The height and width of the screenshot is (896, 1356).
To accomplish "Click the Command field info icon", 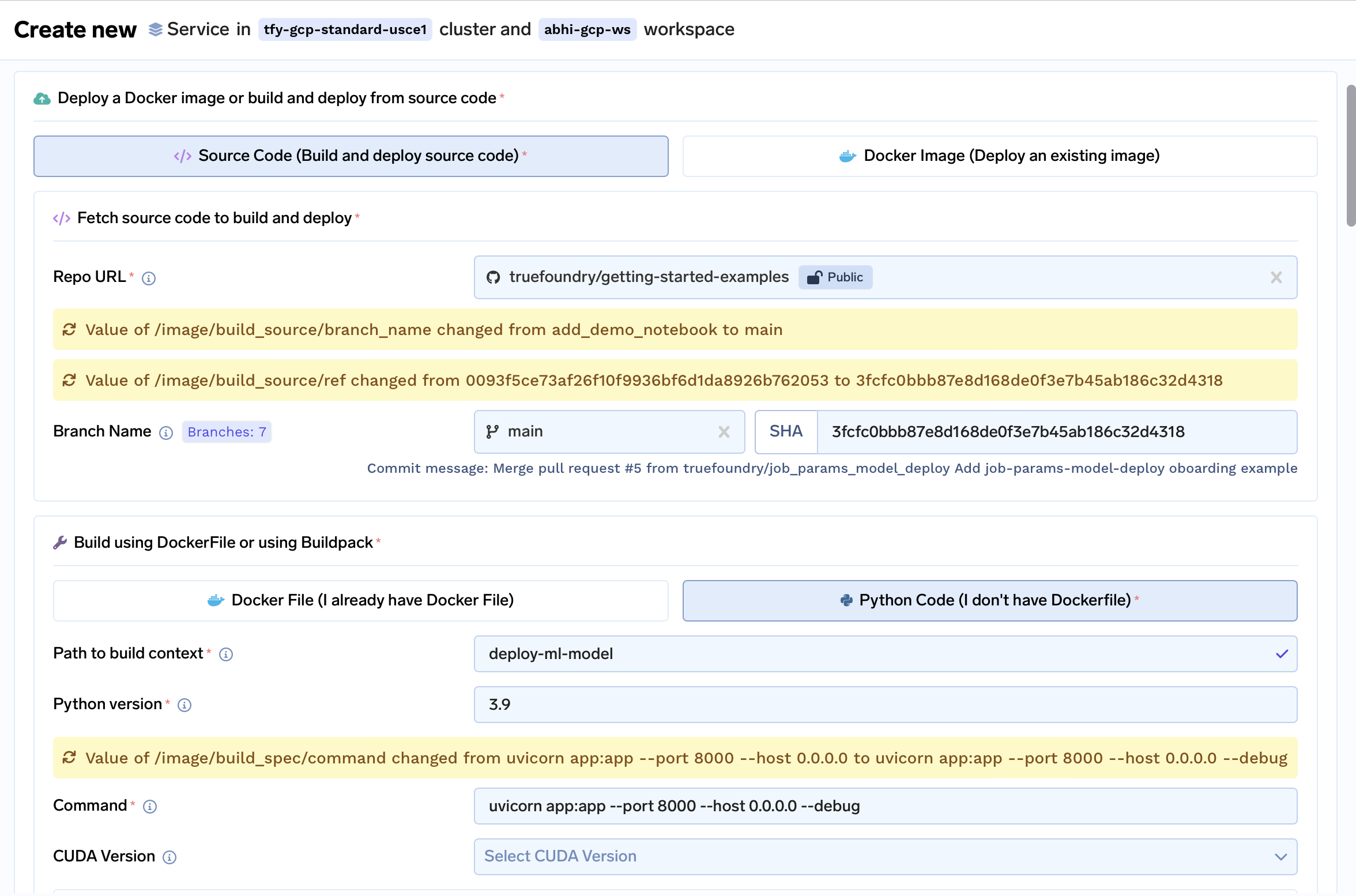I will pos(150,807).
